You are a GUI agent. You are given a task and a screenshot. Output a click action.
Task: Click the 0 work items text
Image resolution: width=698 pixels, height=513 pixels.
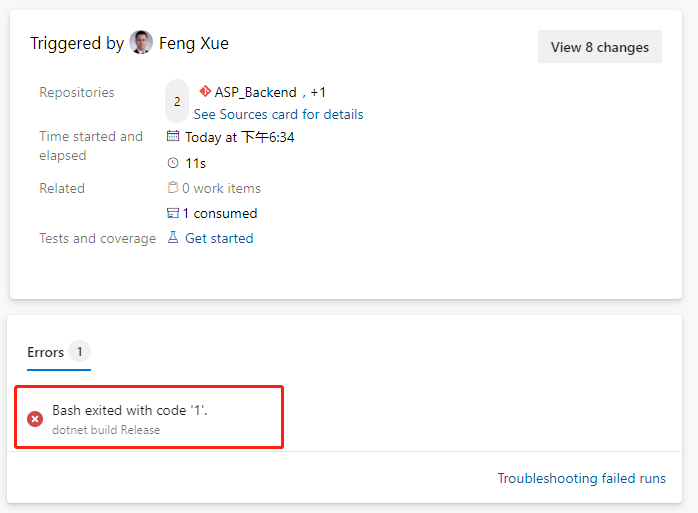pyautogui.click(x=221, y=188)
